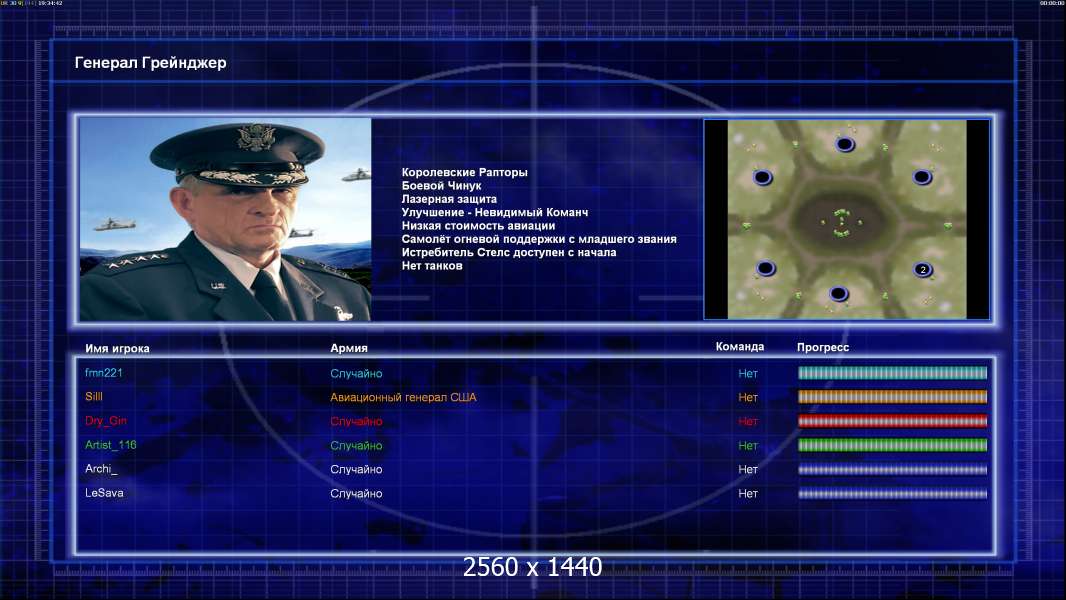Click the 'Армия' column header
Viewport: 1066px width, 600px height.
coord(349,348)
